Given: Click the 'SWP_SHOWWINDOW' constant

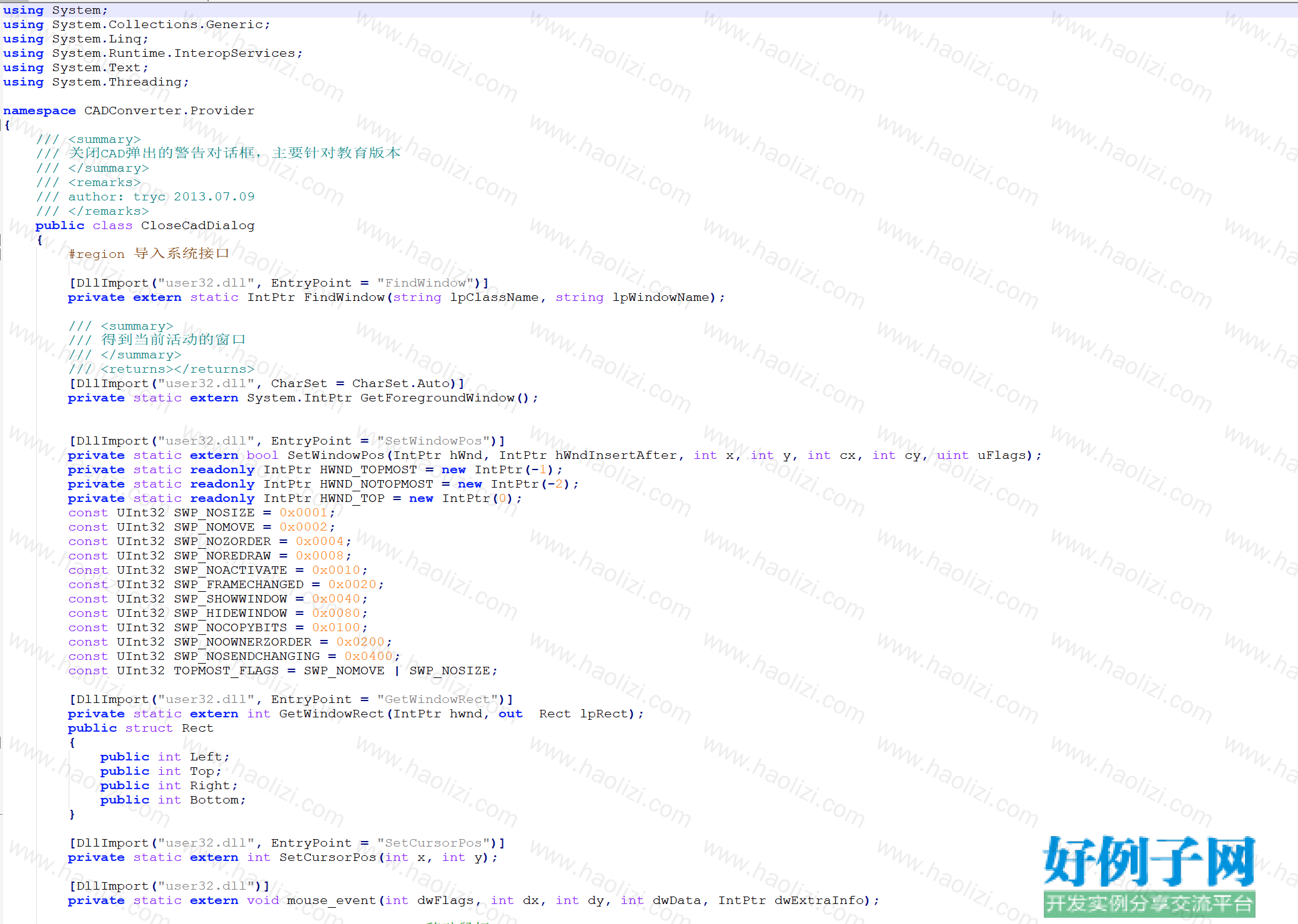Looking at the screenshot, I should (230, 599).
